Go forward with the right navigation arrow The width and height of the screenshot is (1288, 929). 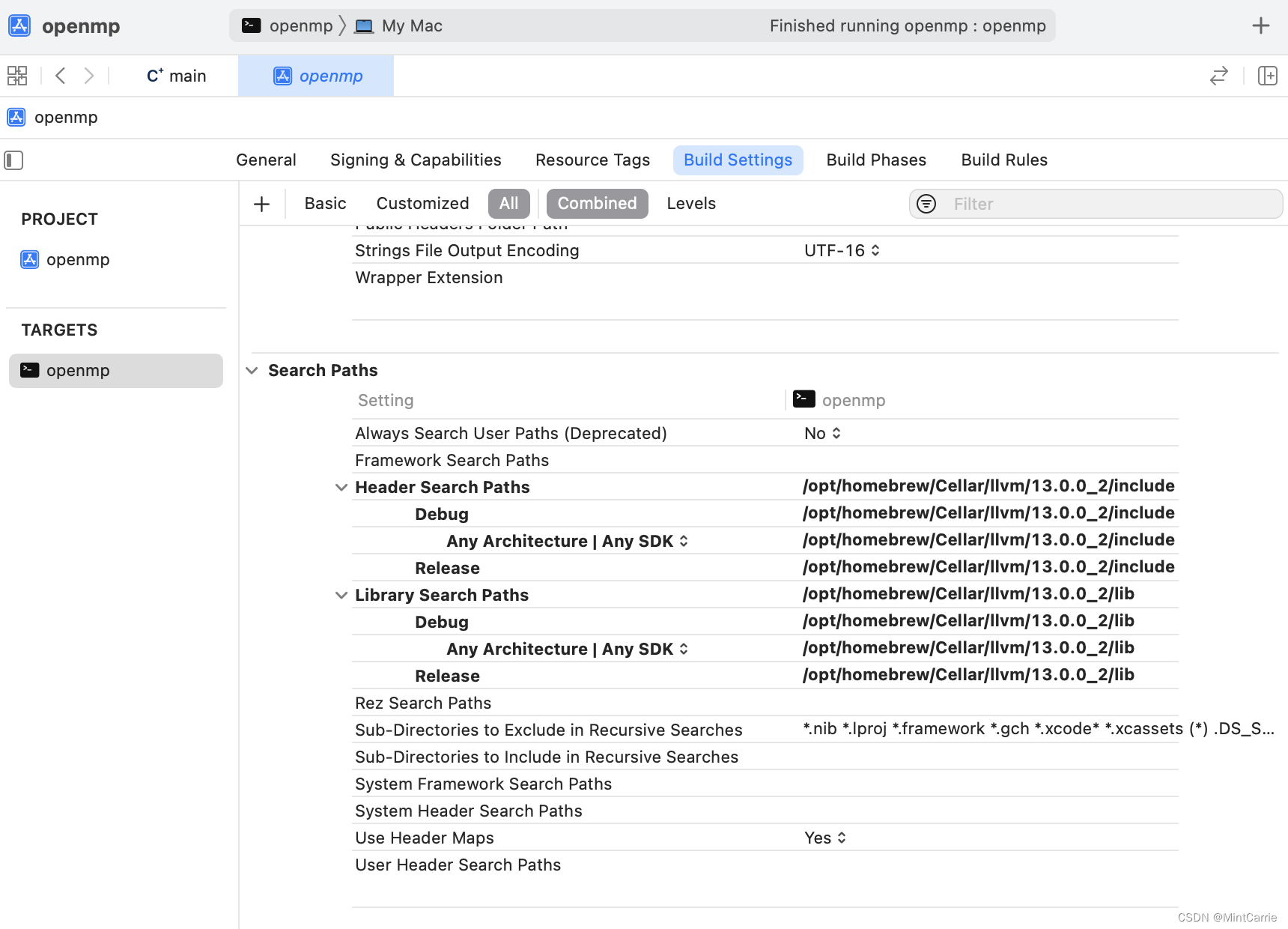[89, 76]
